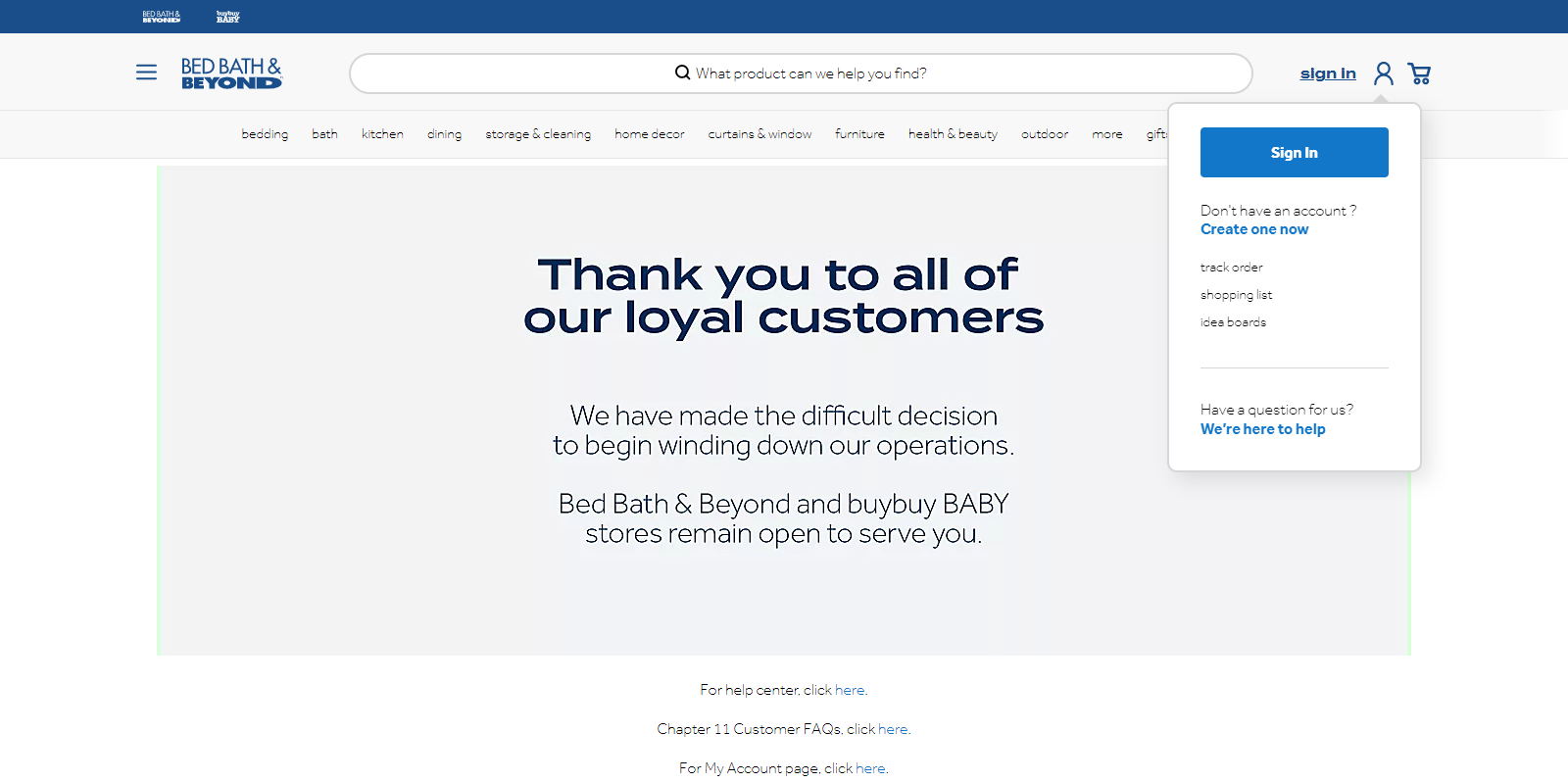The image size is (1568, 783).
Task: Click Create one now link
Action: pyautogui.click(x=1254, y=229)
